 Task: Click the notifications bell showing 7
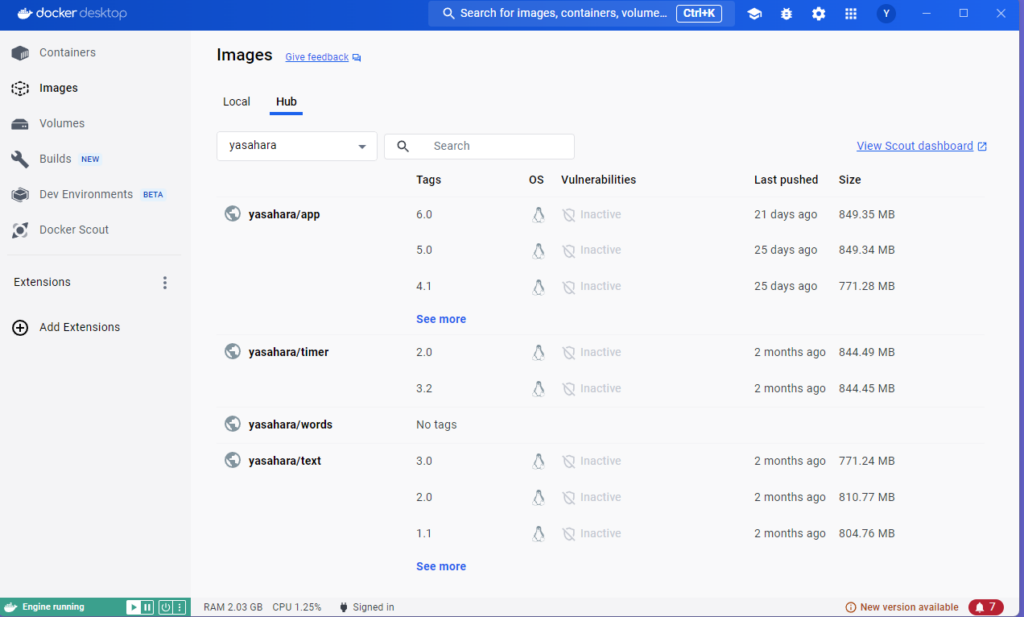point(985,607)
